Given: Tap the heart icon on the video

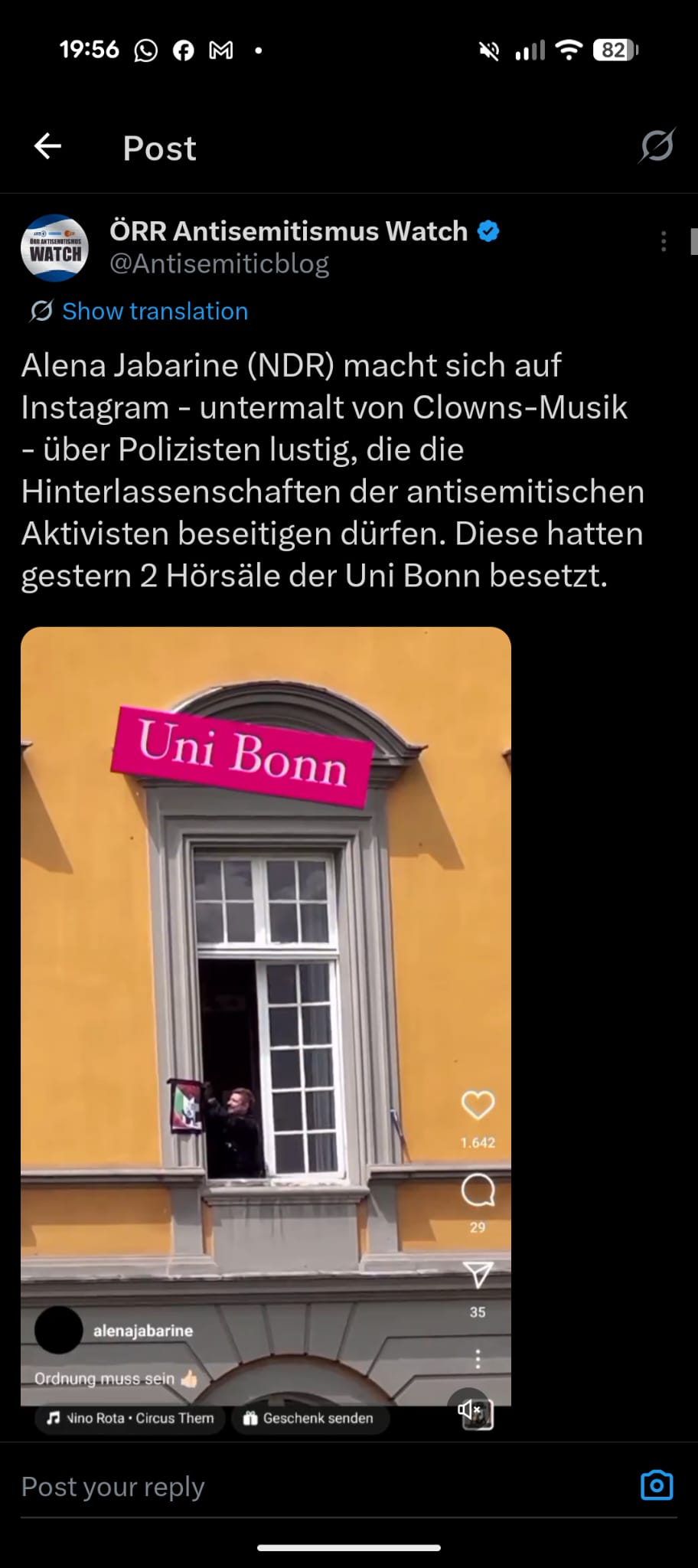Looking at the screenshot, I should coord(478,1105).
